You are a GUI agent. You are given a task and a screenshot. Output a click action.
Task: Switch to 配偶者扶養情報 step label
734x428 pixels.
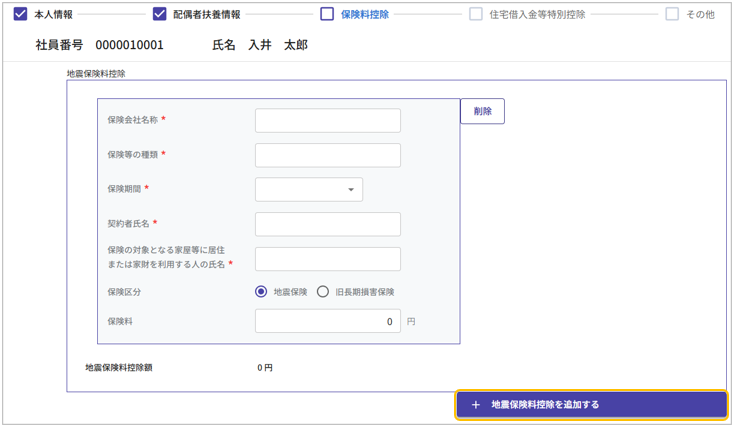pyautogui.click(x=207, y=14)
